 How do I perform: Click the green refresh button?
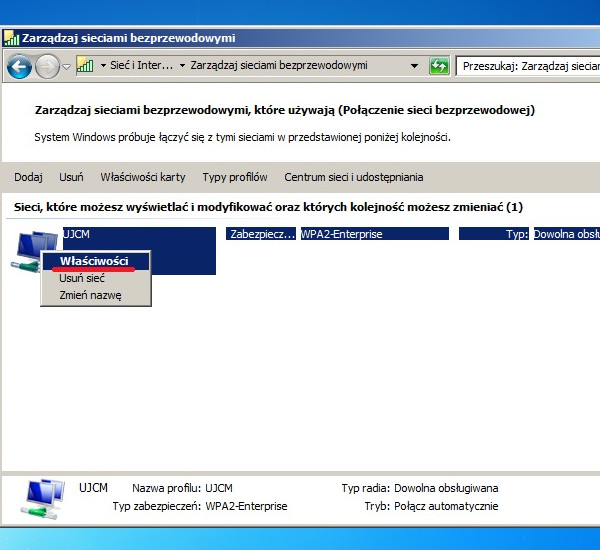[x=439, y=66]
